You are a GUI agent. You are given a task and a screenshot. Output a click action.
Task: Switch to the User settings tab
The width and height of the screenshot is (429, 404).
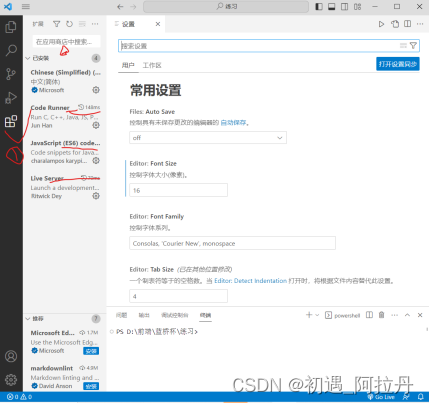(x=128, y=65)
